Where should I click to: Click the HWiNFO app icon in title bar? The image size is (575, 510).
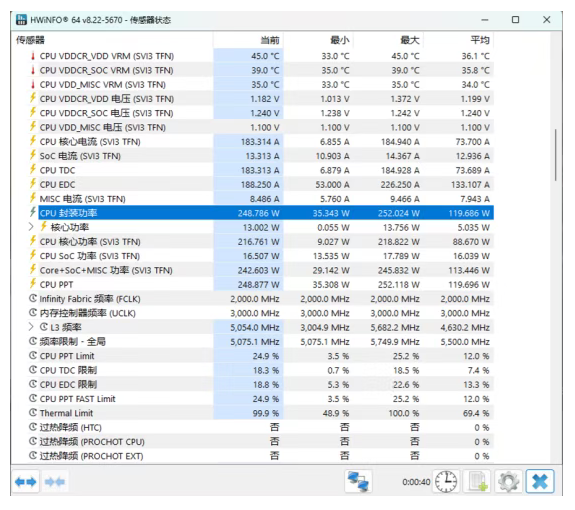click(x=21, y=19)
